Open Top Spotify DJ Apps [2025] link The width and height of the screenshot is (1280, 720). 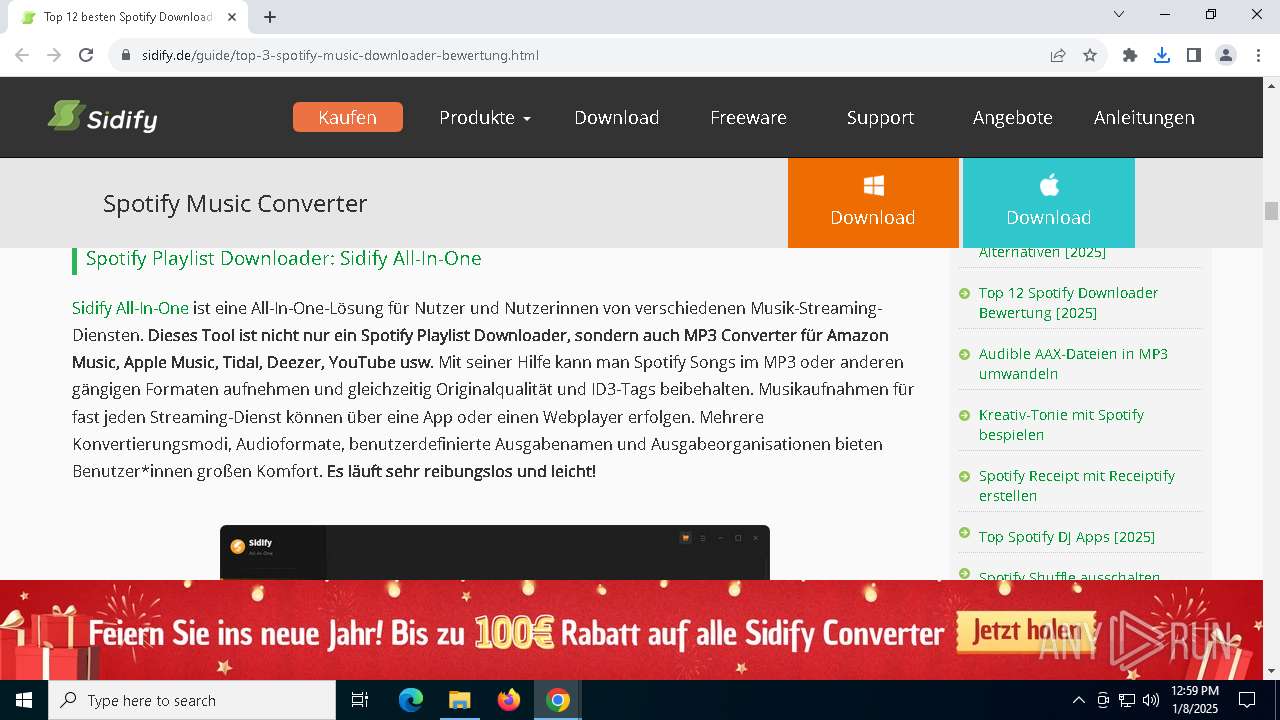click(x=1067, y=537)
